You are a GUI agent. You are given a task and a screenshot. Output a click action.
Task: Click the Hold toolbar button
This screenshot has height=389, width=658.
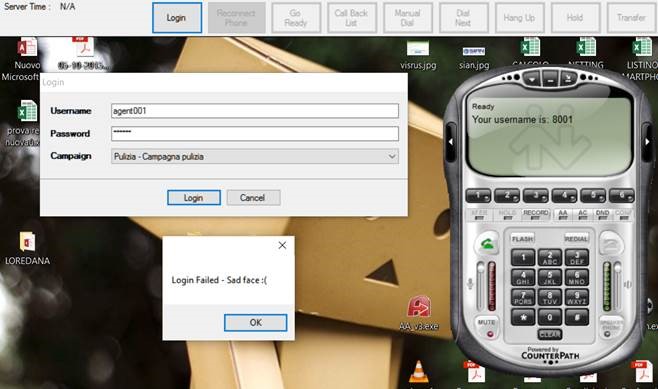[x=575, y=18]
